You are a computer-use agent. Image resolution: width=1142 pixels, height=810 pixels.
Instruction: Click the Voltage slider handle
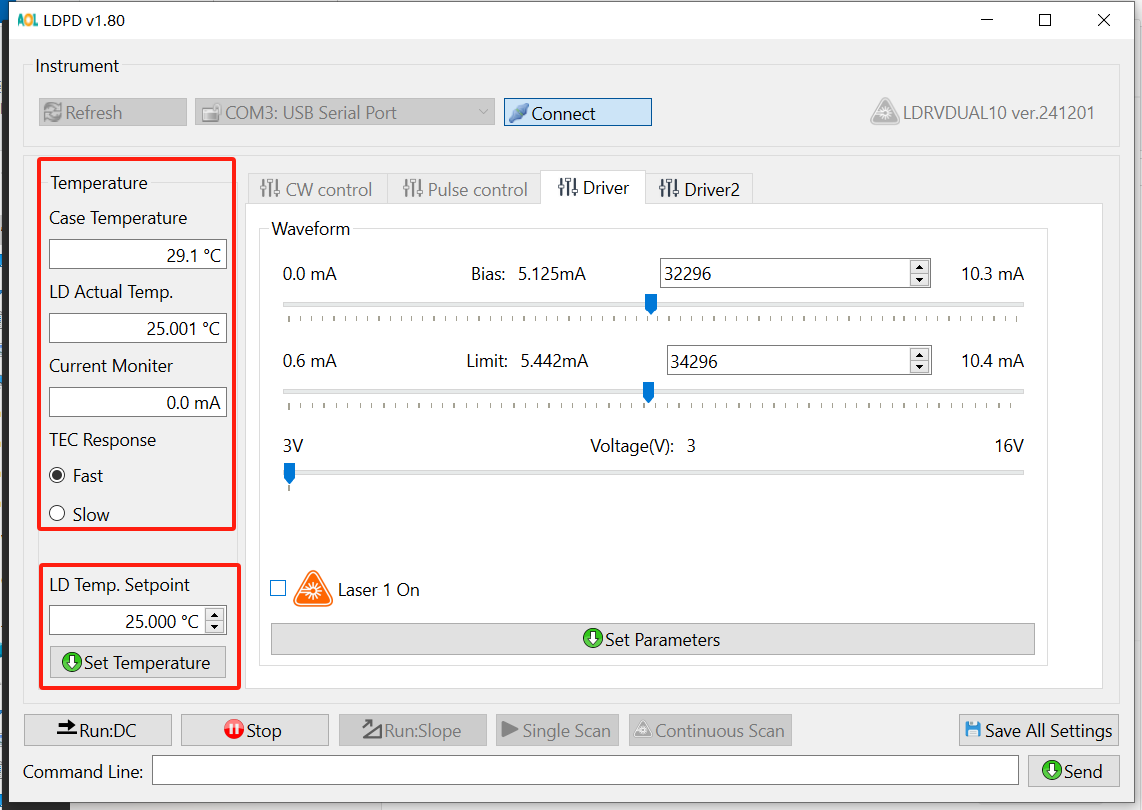[x=289, y=472]
